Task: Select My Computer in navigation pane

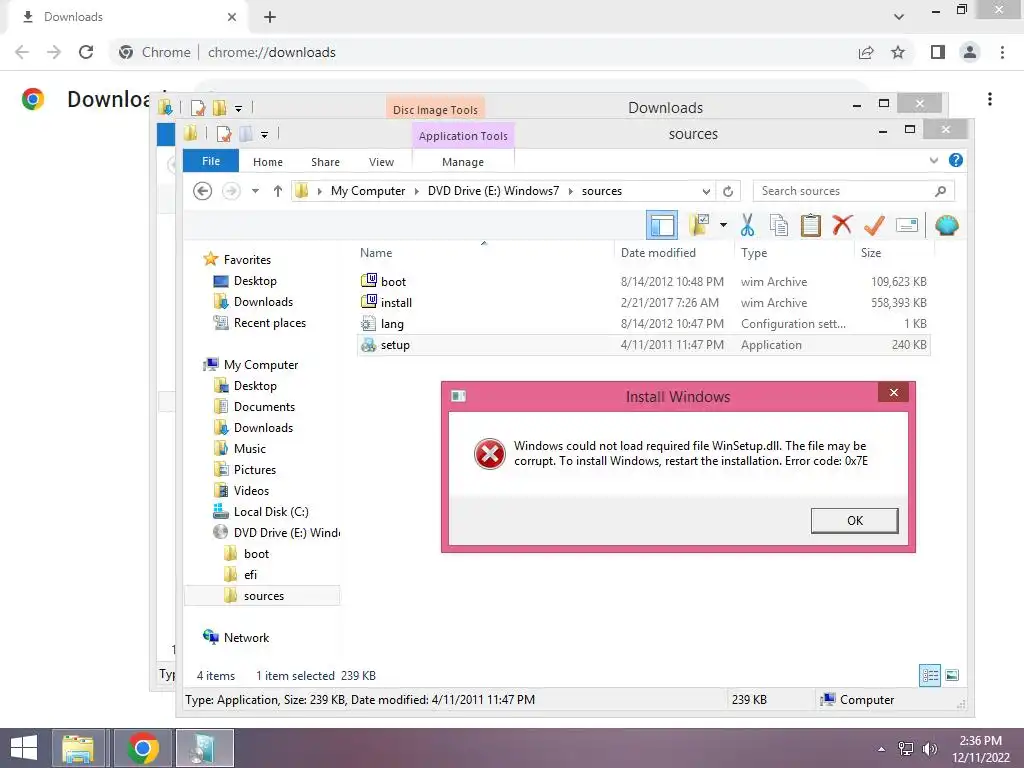Action: pyautogui.click(x=261, y=365)
